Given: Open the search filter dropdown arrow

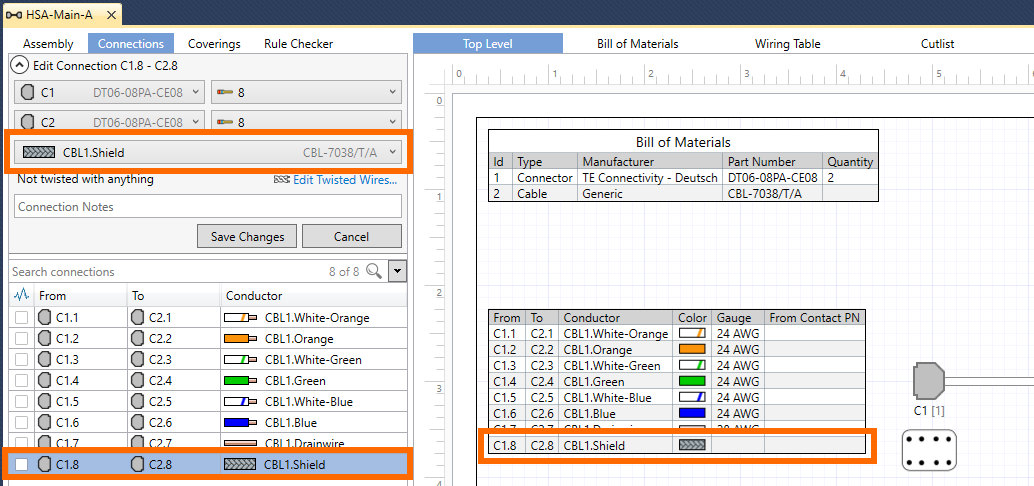Looking at the screenshot, I should [398, 271].
